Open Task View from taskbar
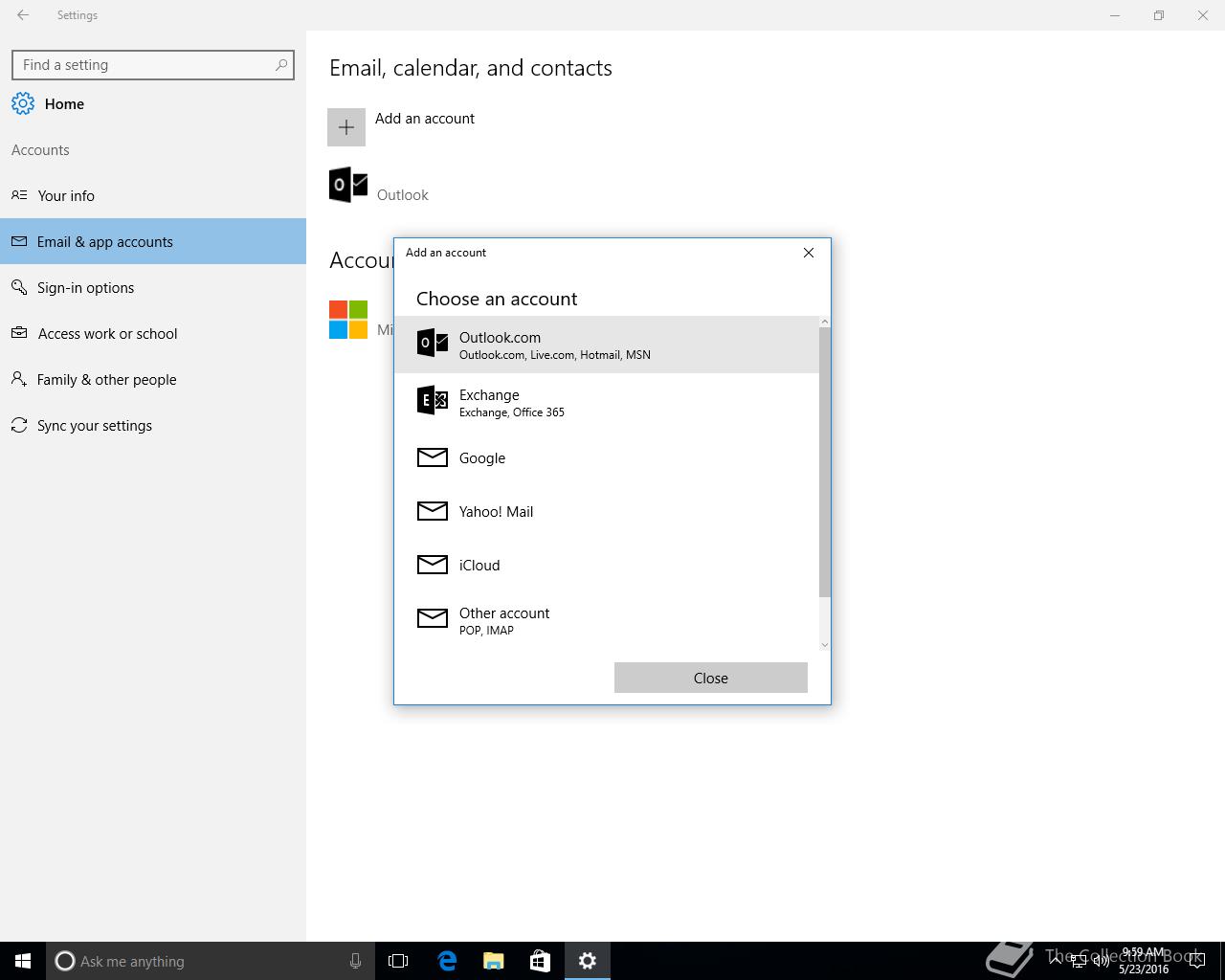1225x980 pixels. pos(398,961)
